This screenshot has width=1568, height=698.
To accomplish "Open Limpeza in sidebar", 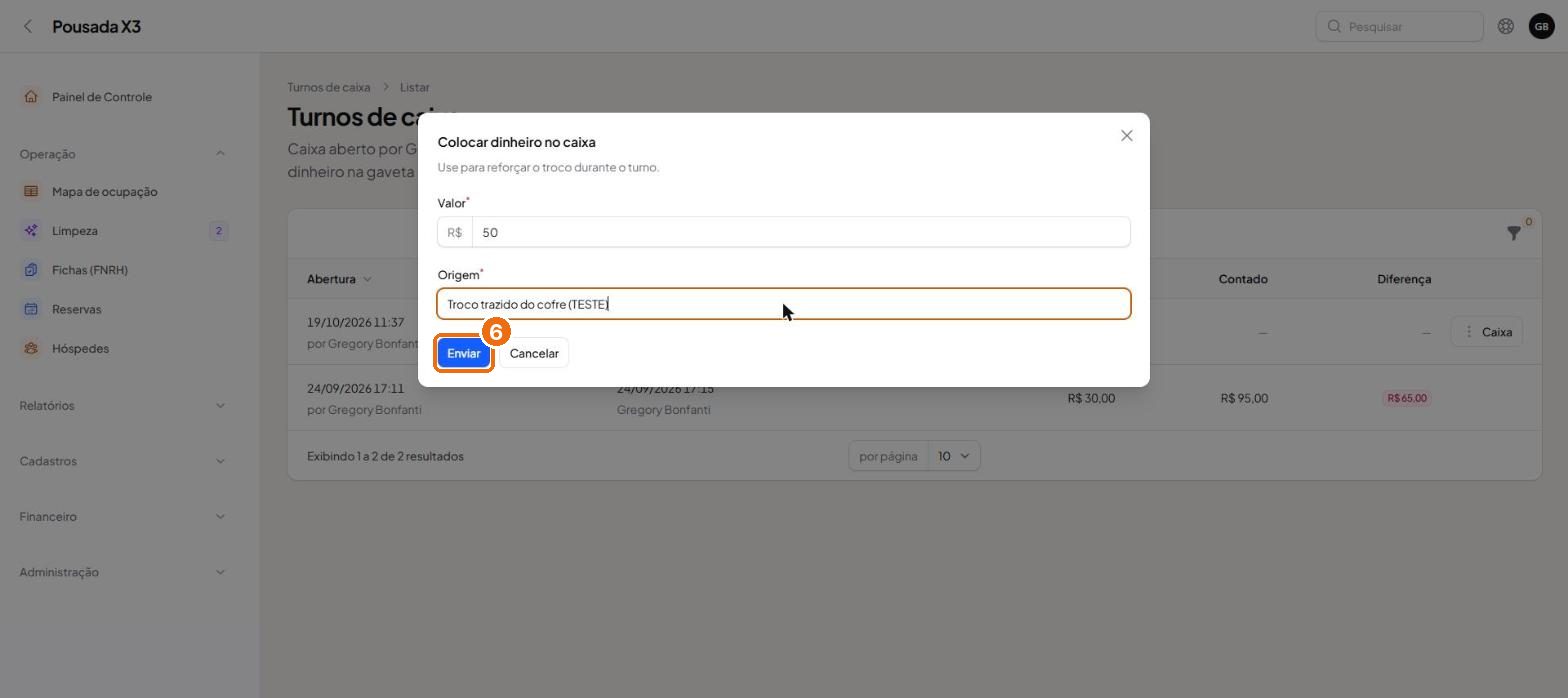I will point(75,231).
